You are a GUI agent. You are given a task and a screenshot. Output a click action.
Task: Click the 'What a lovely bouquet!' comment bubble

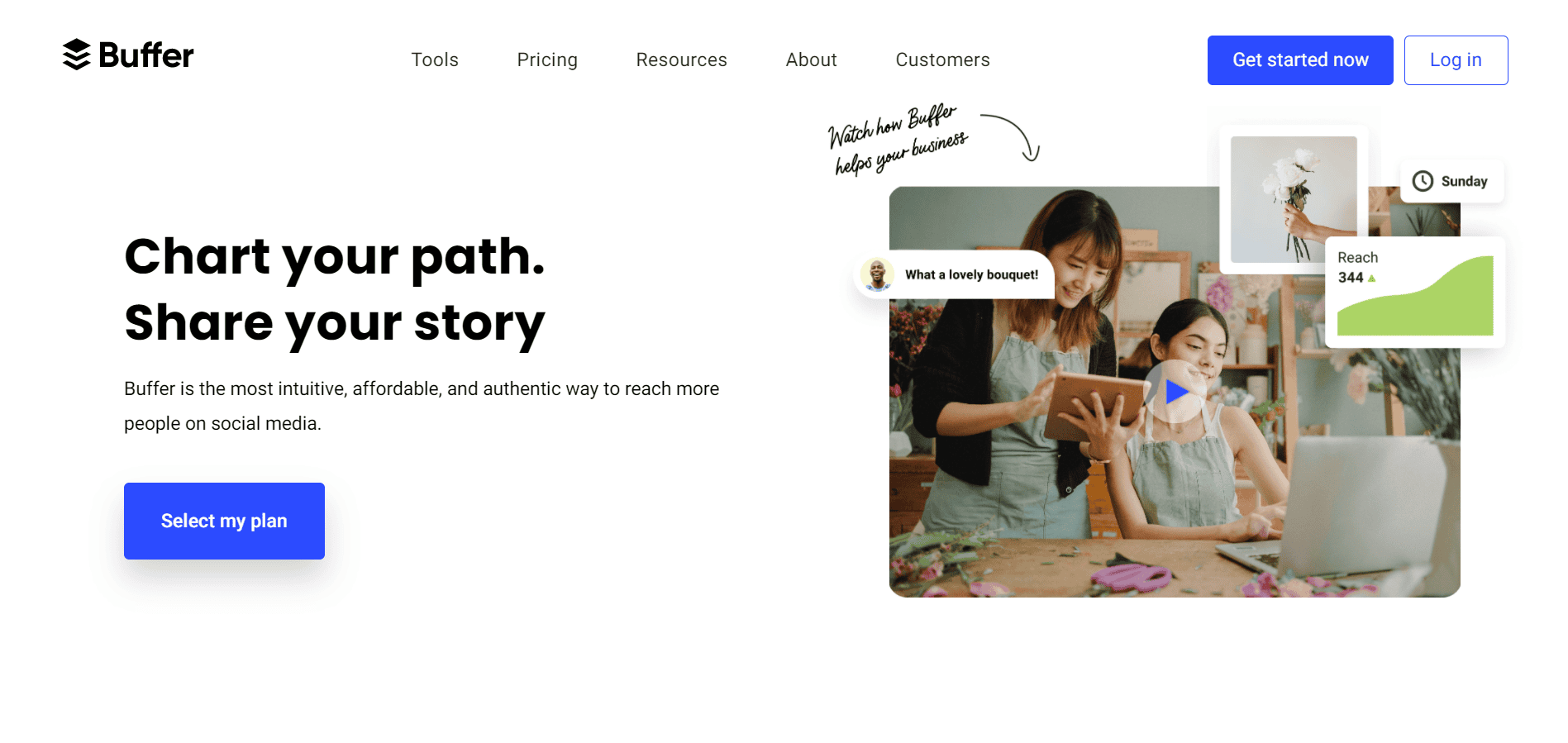click(971, 274)
